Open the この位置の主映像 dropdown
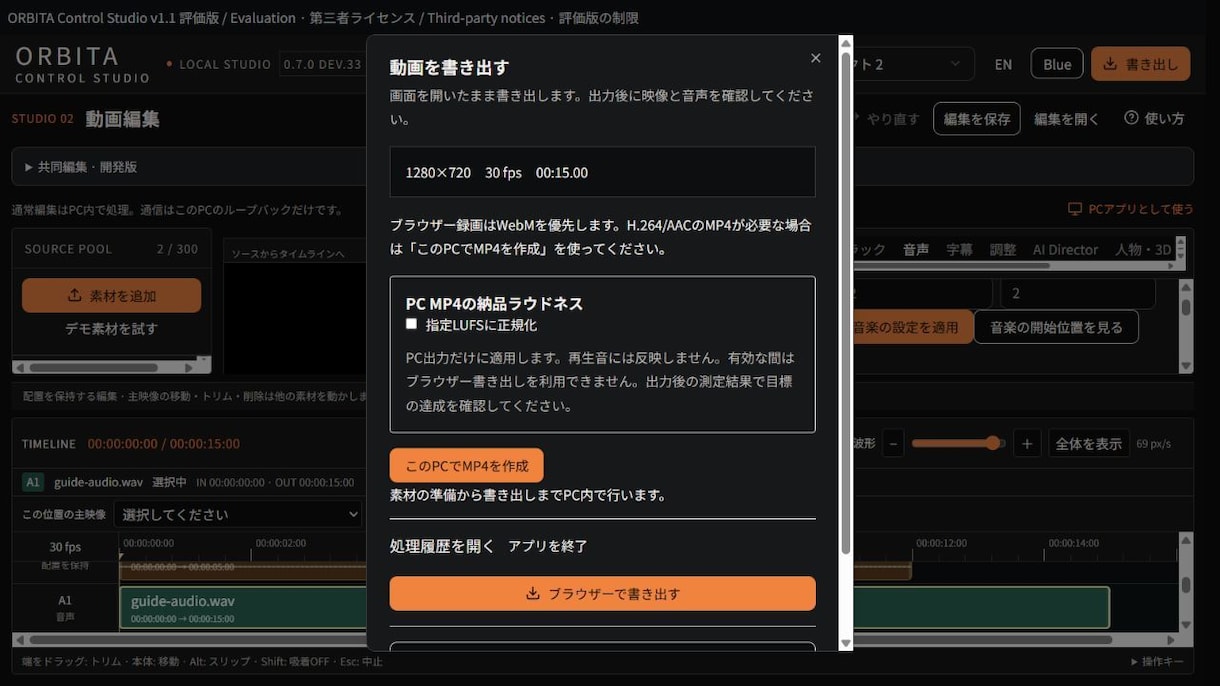This screenshot has height=686, width=1220. point(237,514)
